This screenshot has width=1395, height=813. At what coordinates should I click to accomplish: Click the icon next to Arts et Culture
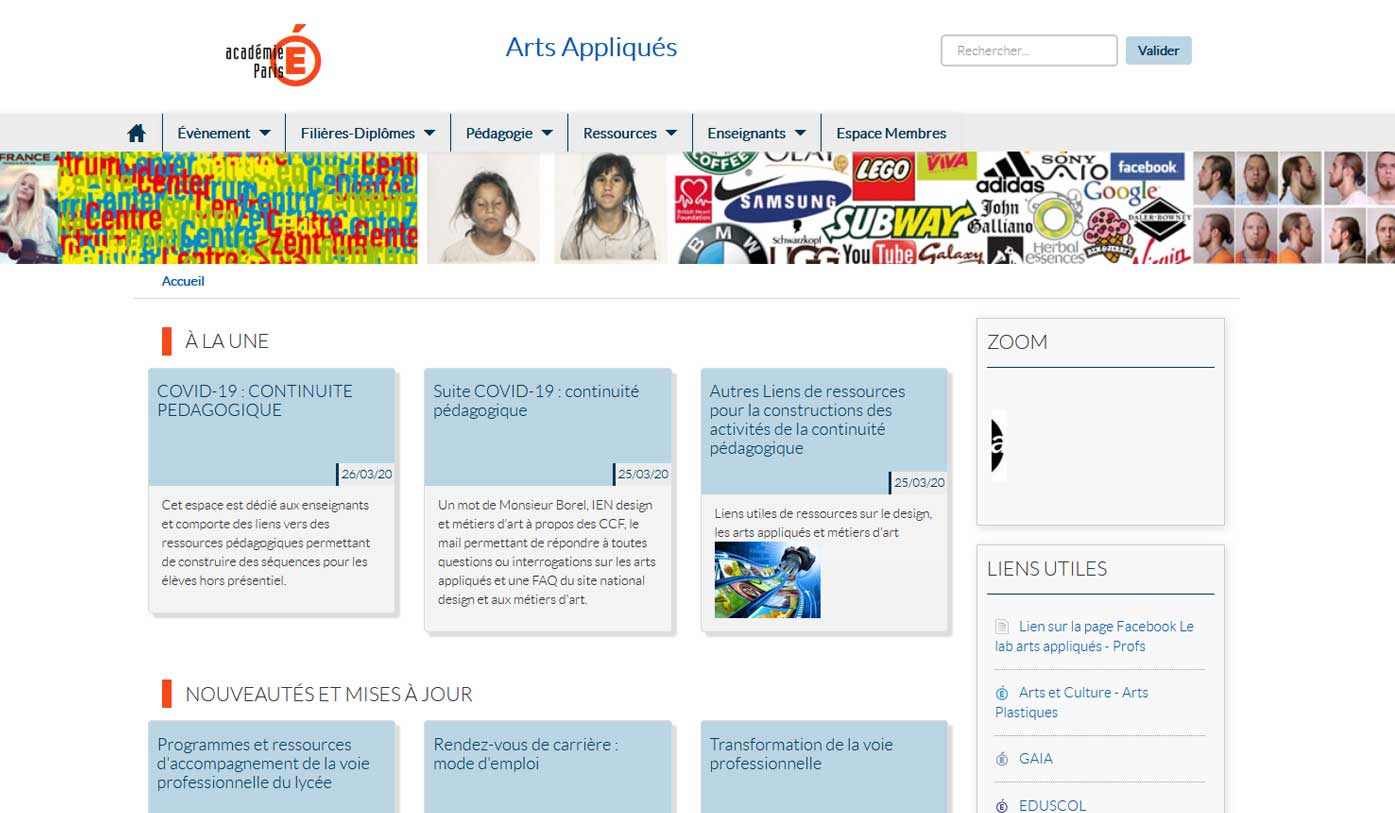[x=1002, y=693]
